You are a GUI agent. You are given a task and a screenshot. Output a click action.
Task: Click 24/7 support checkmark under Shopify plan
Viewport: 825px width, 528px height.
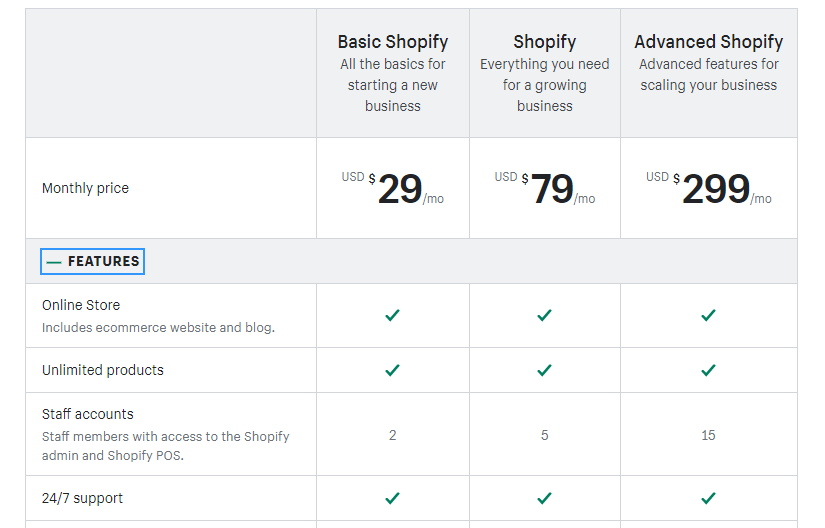point(544,498)
